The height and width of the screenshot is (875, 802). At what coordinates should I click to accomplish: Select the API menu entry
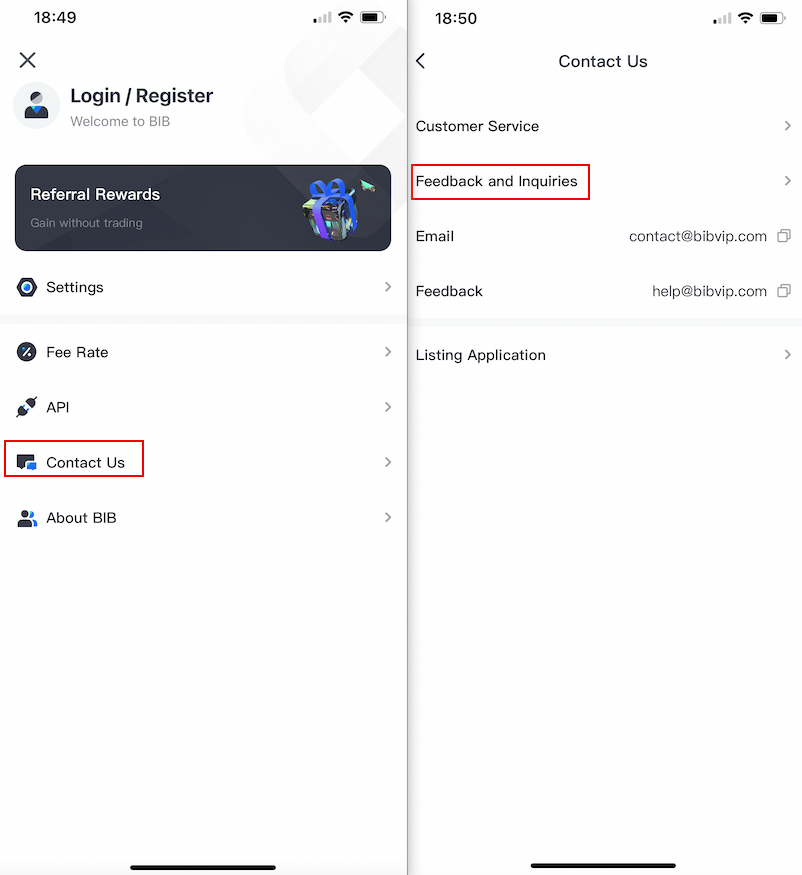pos(203,407)
